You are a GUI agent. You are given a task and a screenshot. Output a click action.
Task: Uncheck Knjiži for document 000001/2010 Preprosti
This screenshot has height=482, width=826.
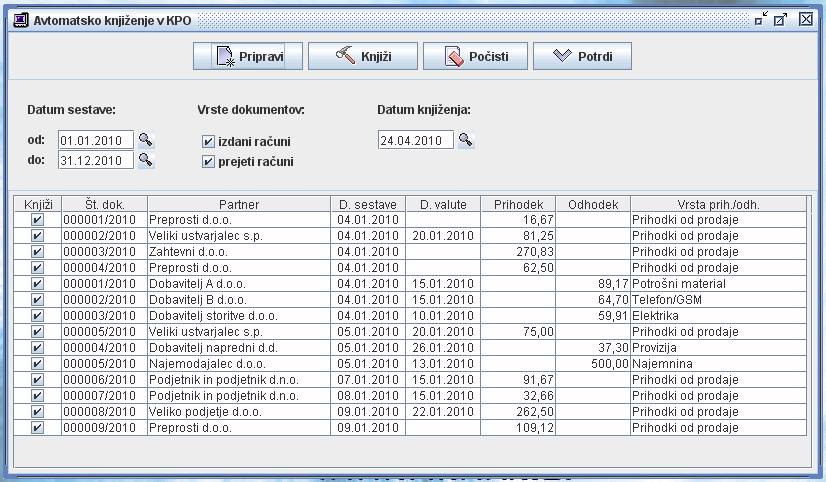37,220
